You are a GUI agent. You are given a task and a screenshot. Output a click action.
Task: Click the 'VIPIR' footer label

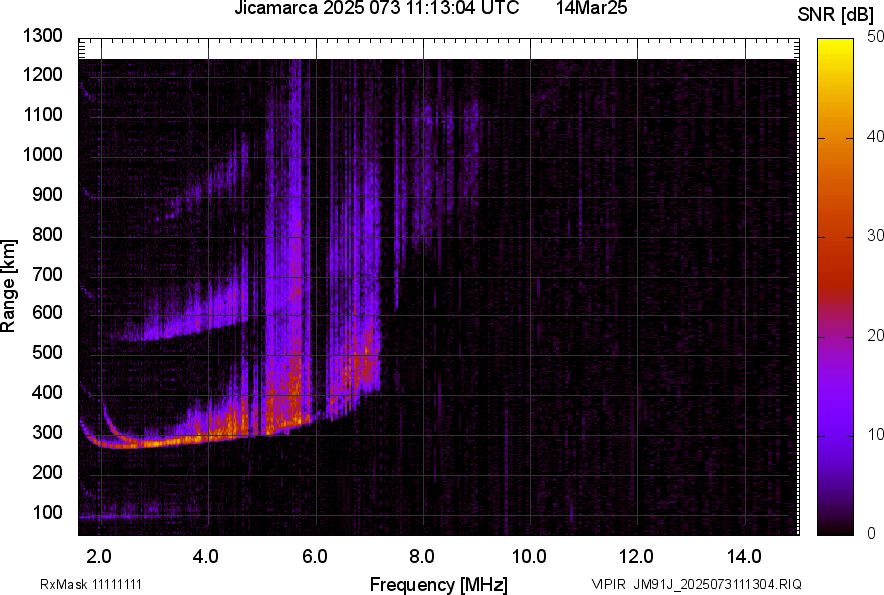point(608,584)
